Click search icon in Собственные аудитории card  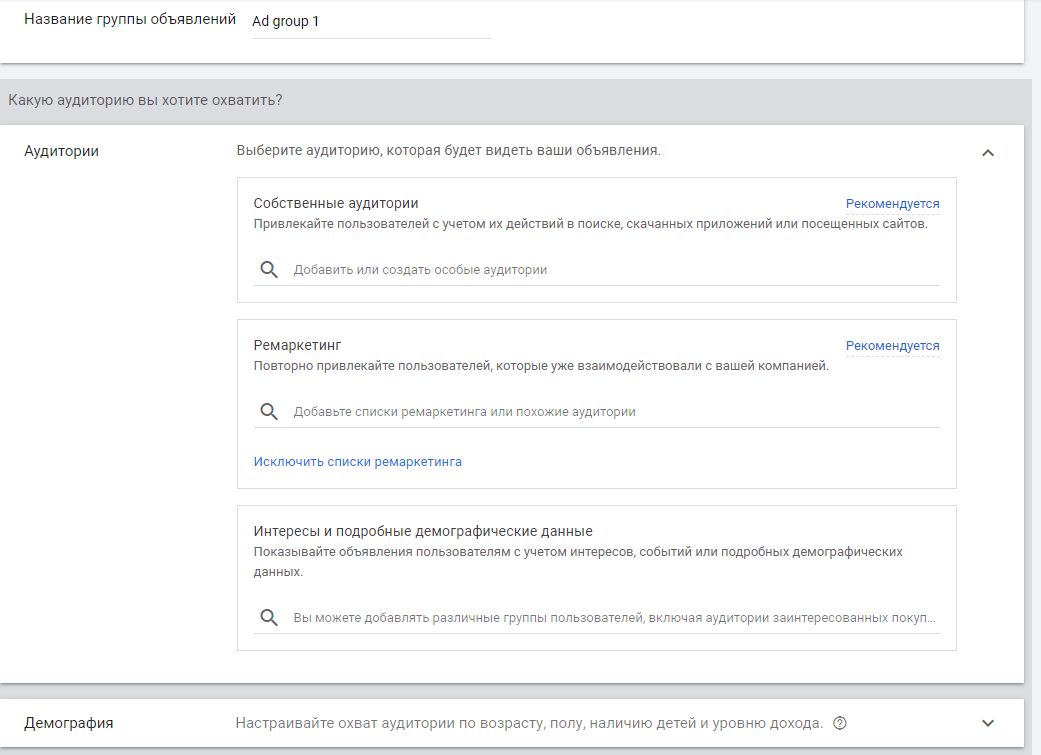tap(268, 270)
